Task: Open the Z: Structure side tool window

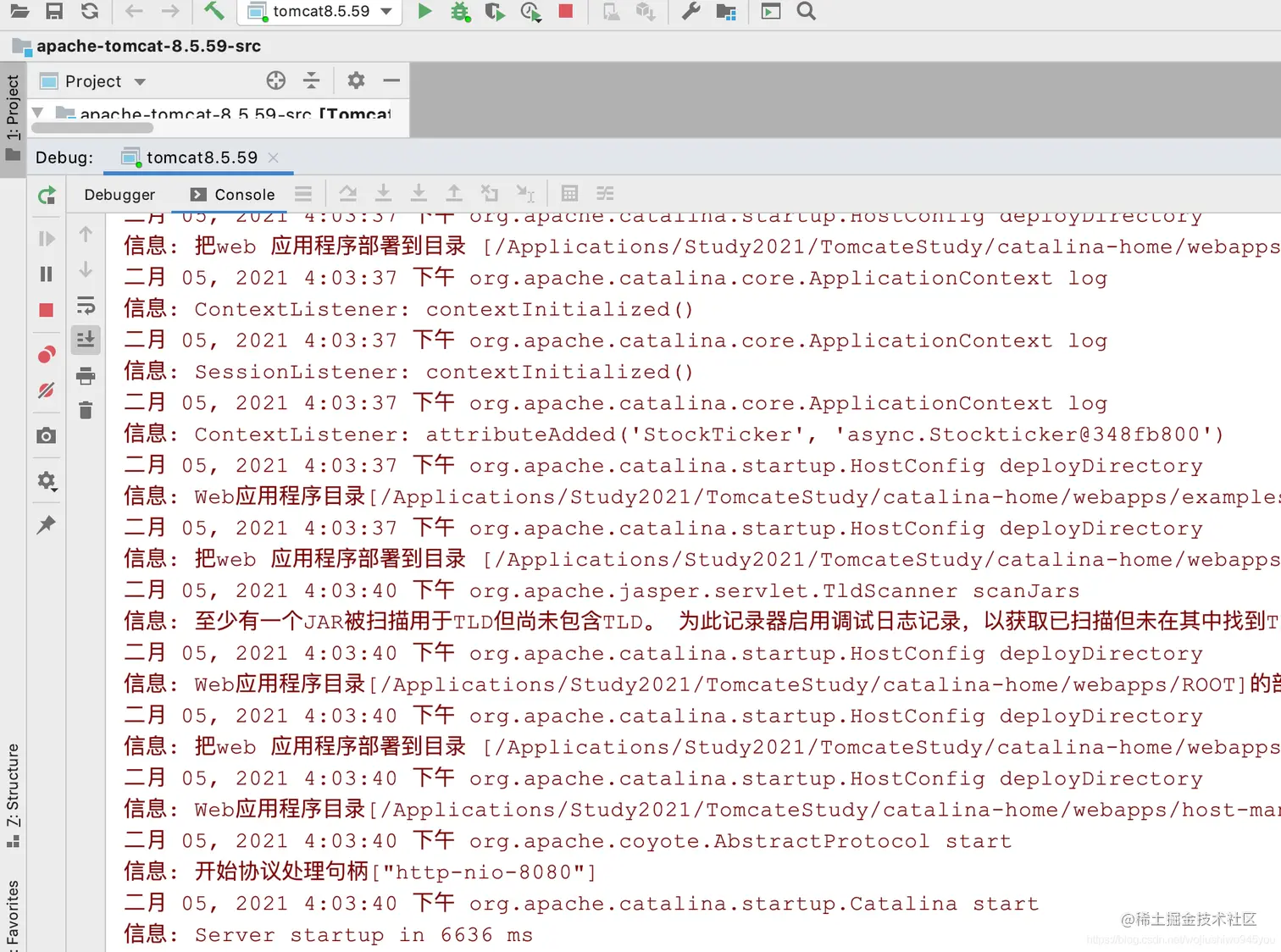Action: 13,794
